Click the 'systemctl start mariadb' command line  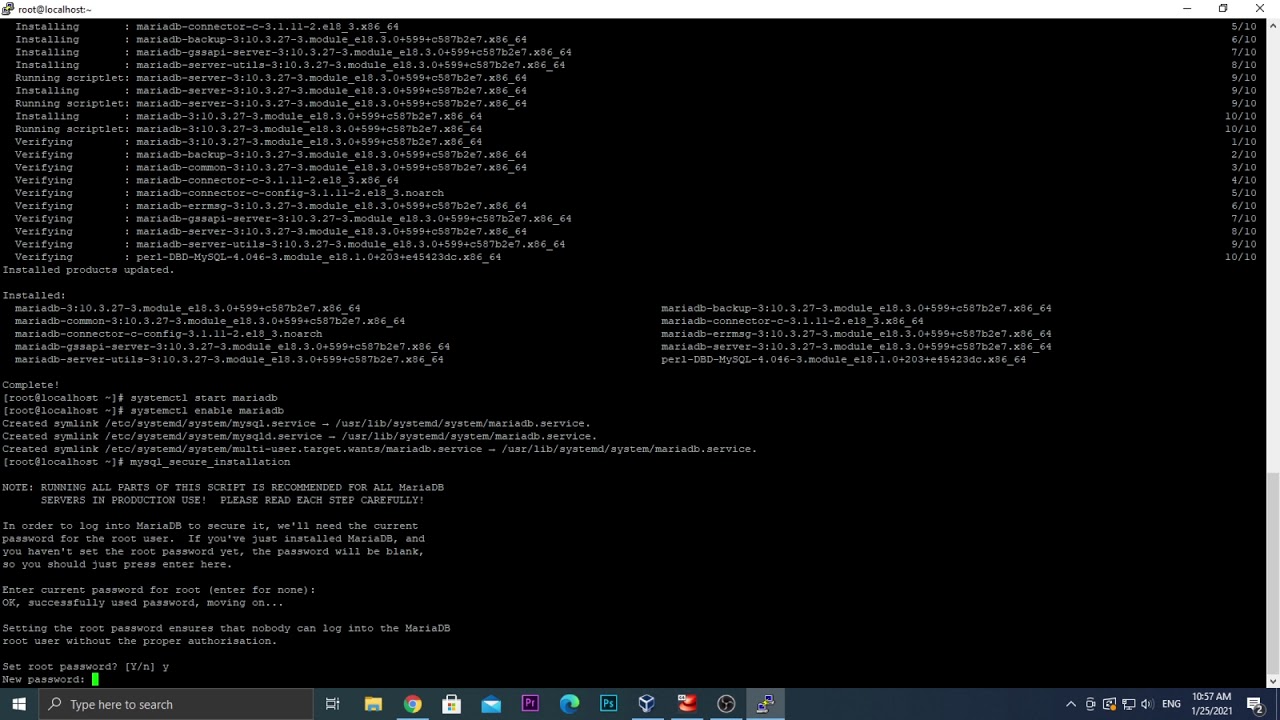(x=140, y=398)
